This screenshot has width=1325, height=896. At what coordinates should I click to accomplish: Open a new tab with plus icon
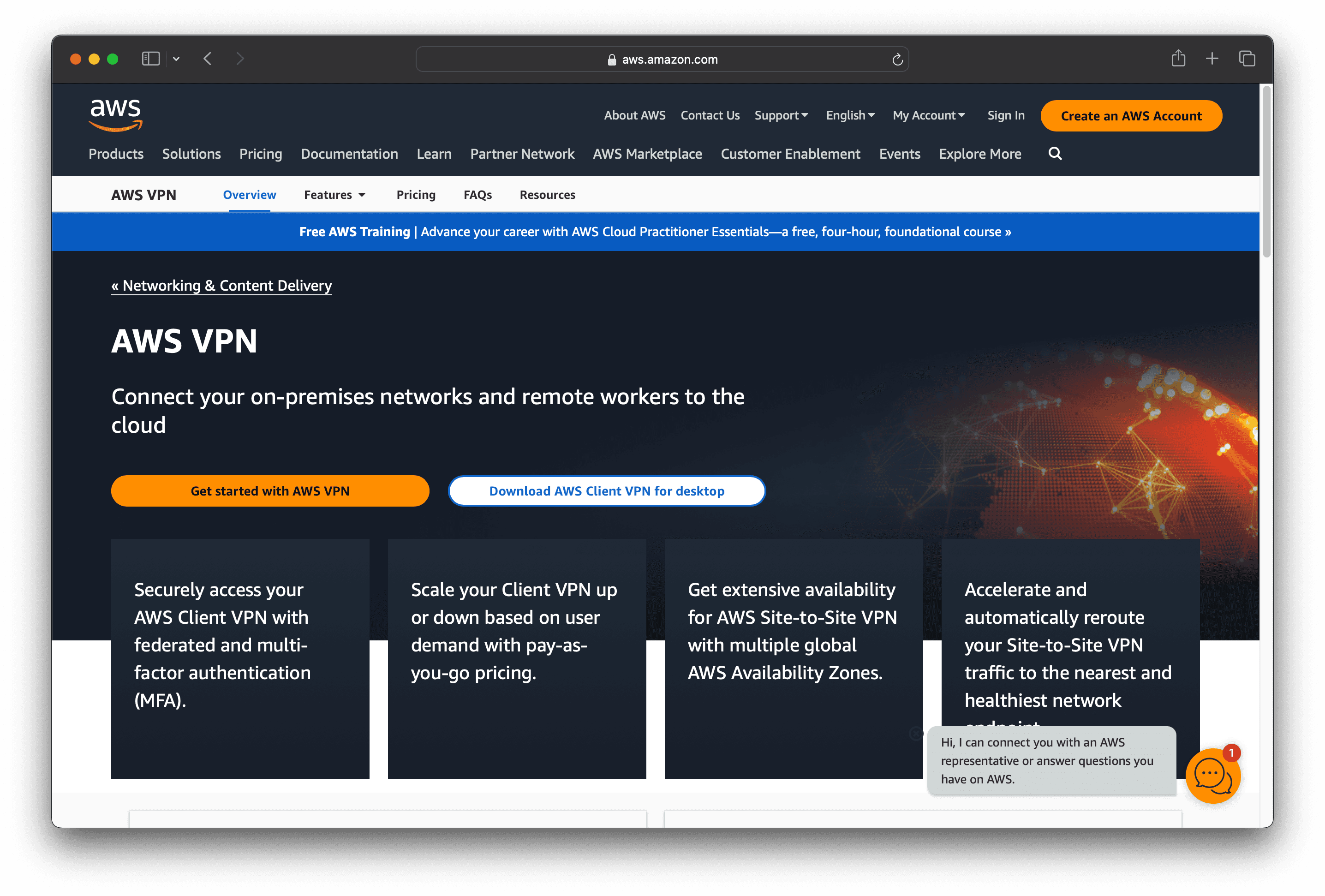point(1212,59)
